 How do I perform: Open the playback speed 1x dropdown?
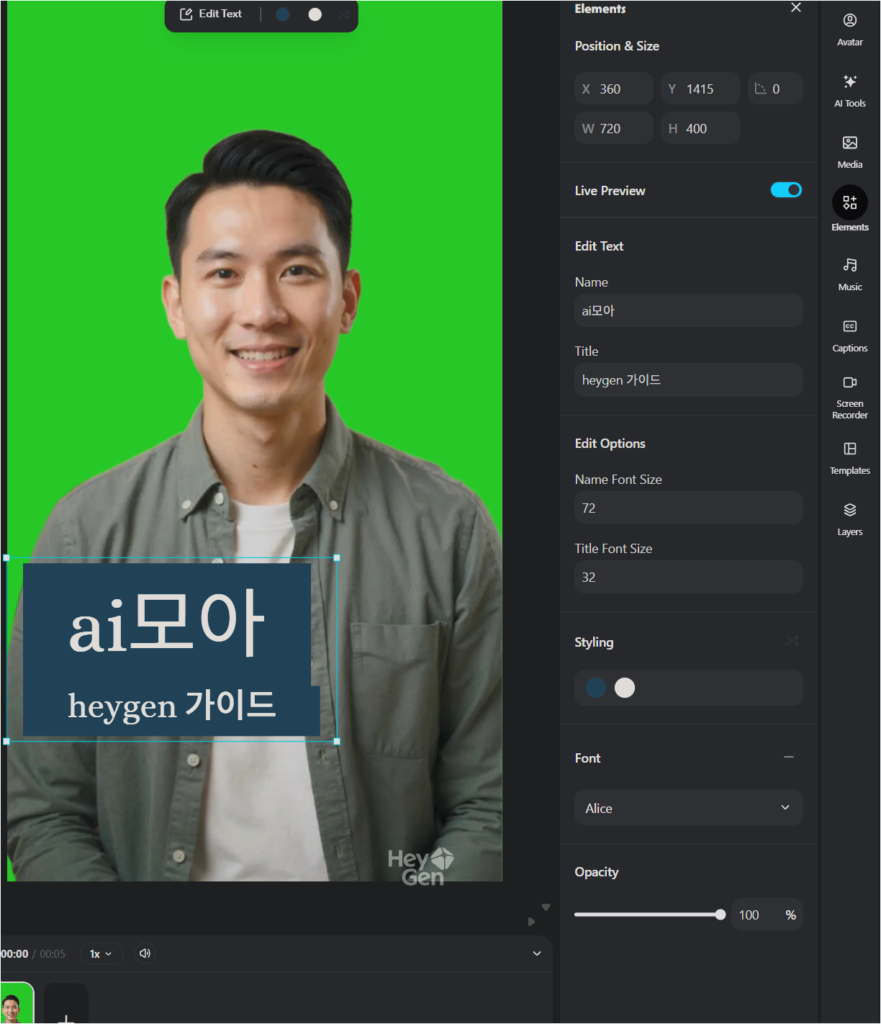pyautogui.click(x=100, y=953)
